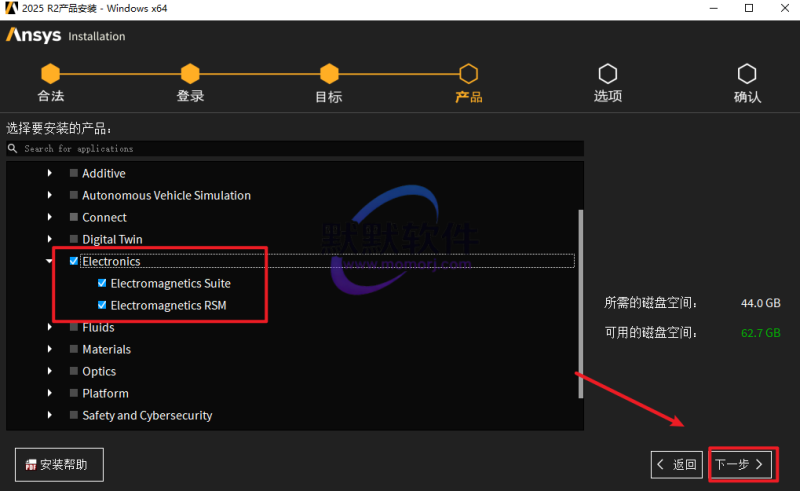Viewport: 800px width, 491px height.
Task: Click the search magnifier icon
Action: (13, 149)
